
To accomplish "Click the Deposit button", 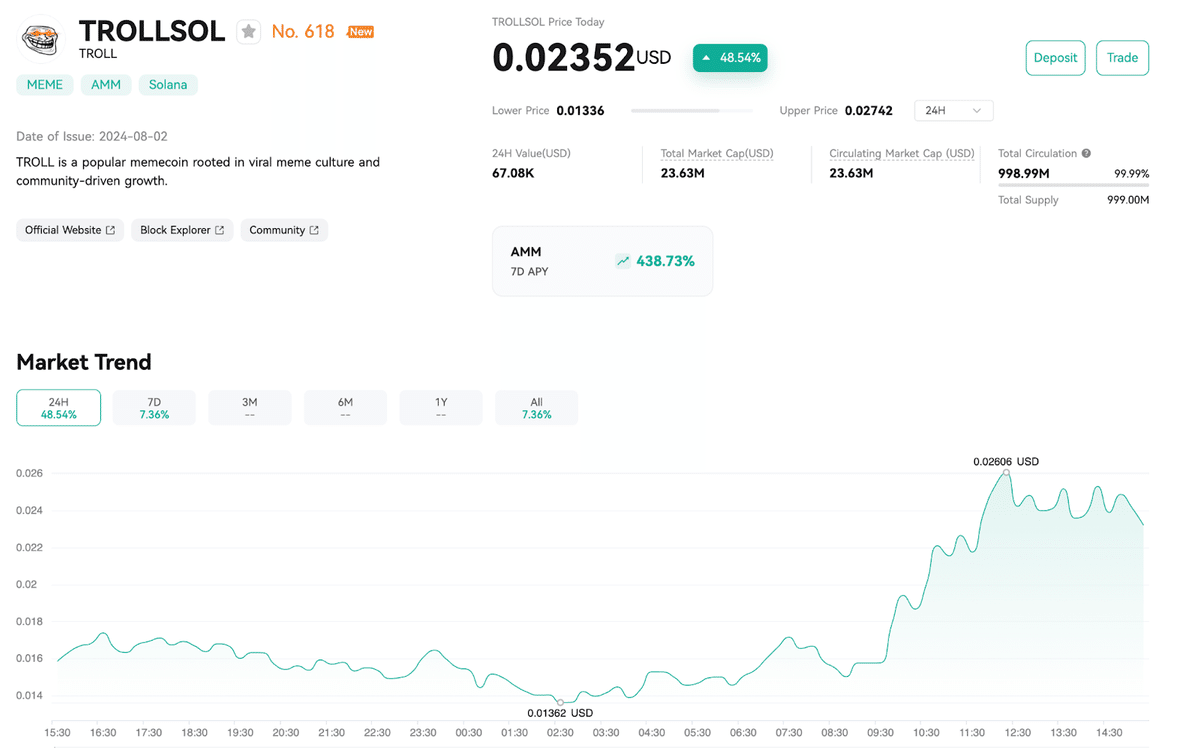I will (x=1055, y=58).
